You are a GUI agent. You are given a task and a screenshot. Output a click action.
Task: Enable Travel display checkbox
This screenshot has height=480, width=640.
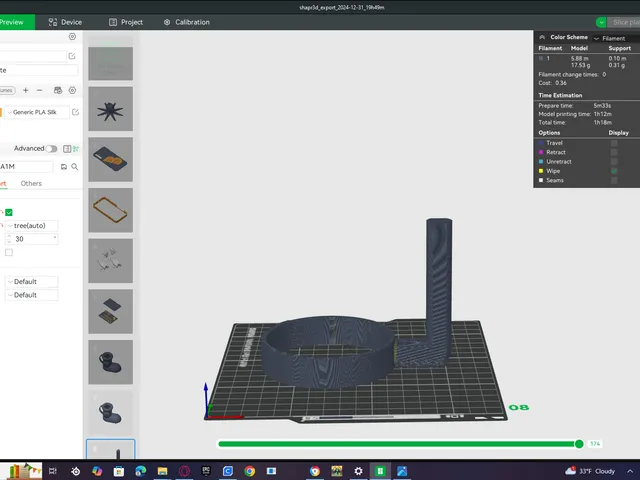point(614,143)
